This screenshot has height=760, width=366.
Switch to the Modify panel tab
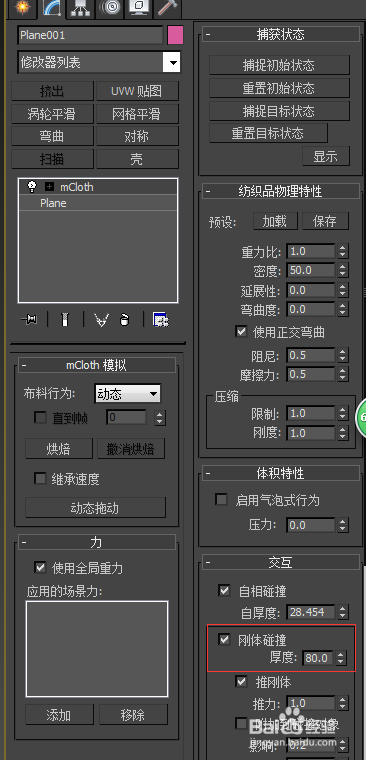pyautogui.click(x=51, y=7)
